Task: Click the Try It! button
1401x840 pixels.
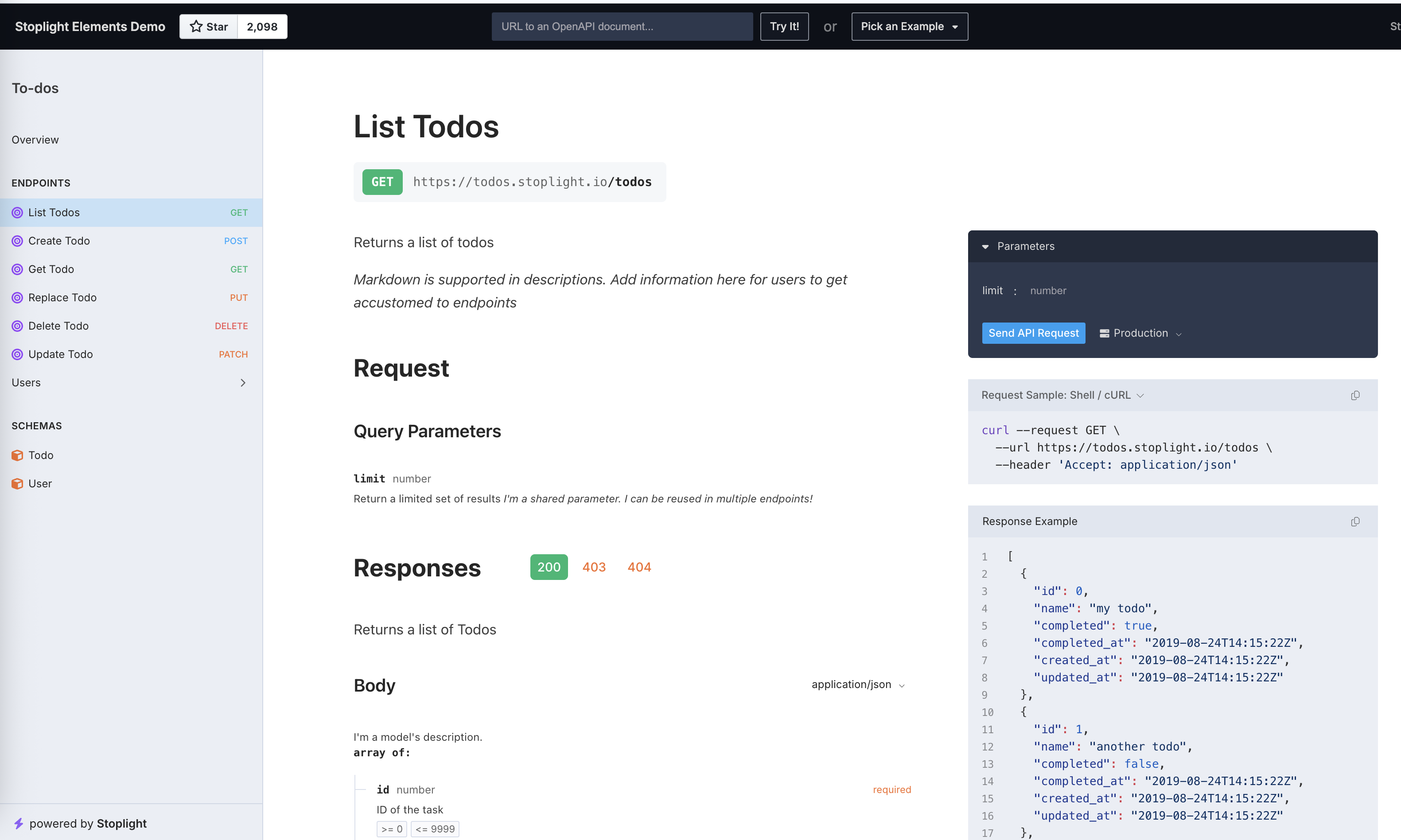Action: (784, 27)
